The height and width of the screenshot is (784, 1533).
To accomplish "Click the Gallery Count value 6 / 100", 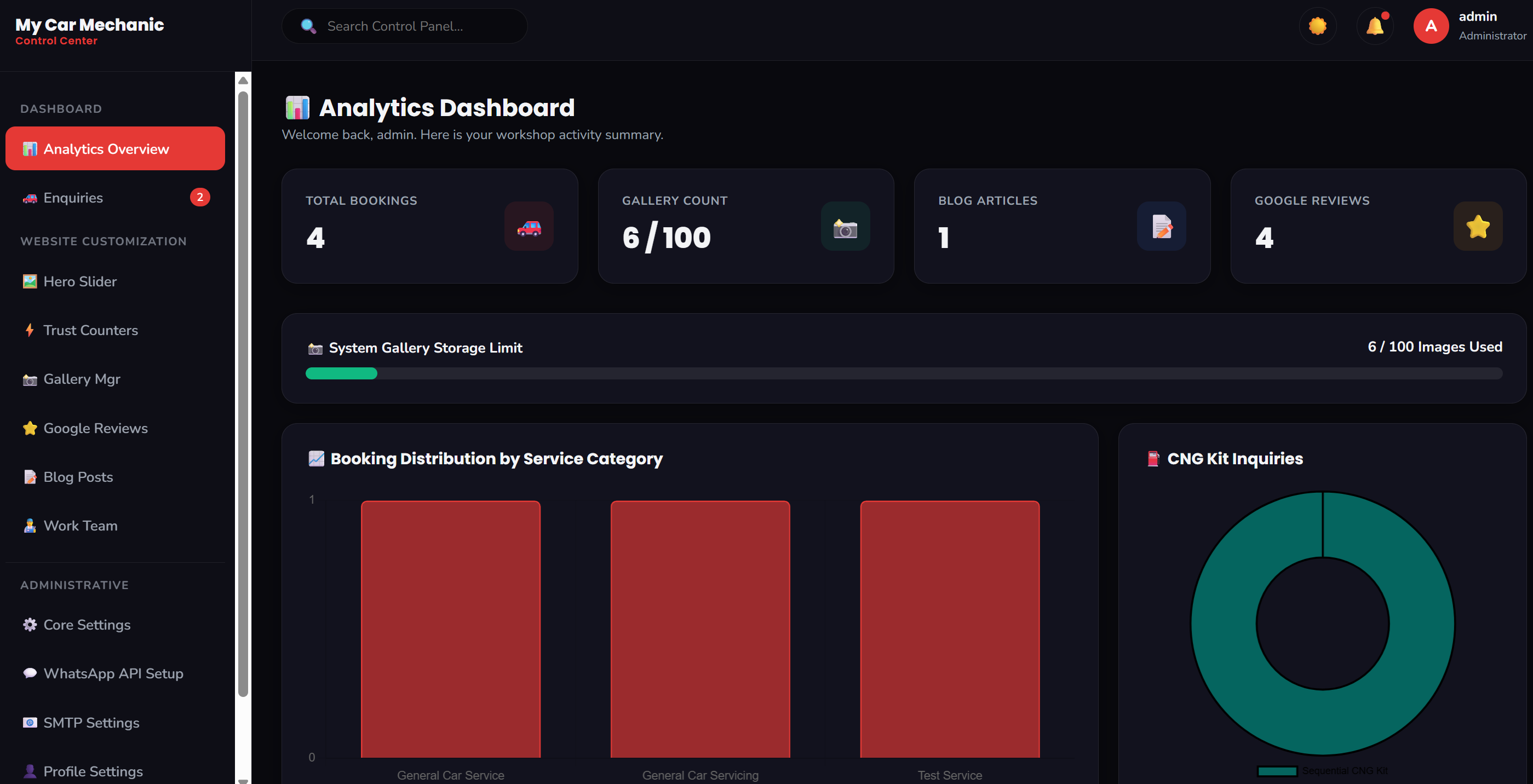I will [x=667, y=238].
